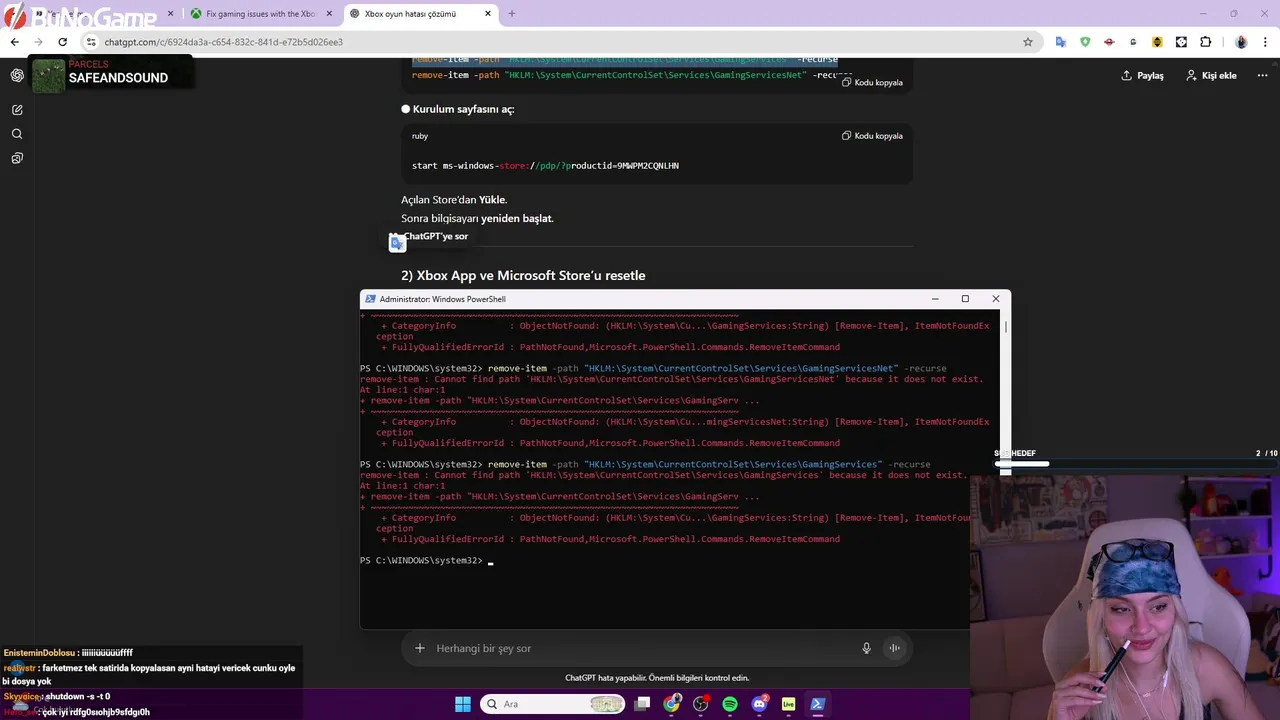The height and width of the screenshot is (720, 1280).
Task: Open the Windows Start menu
Action: 463,704
